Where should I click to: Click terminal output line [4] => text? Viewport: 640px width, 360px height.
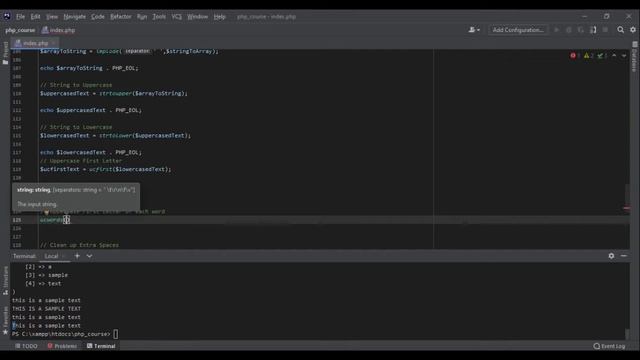(x=43, y=283)
